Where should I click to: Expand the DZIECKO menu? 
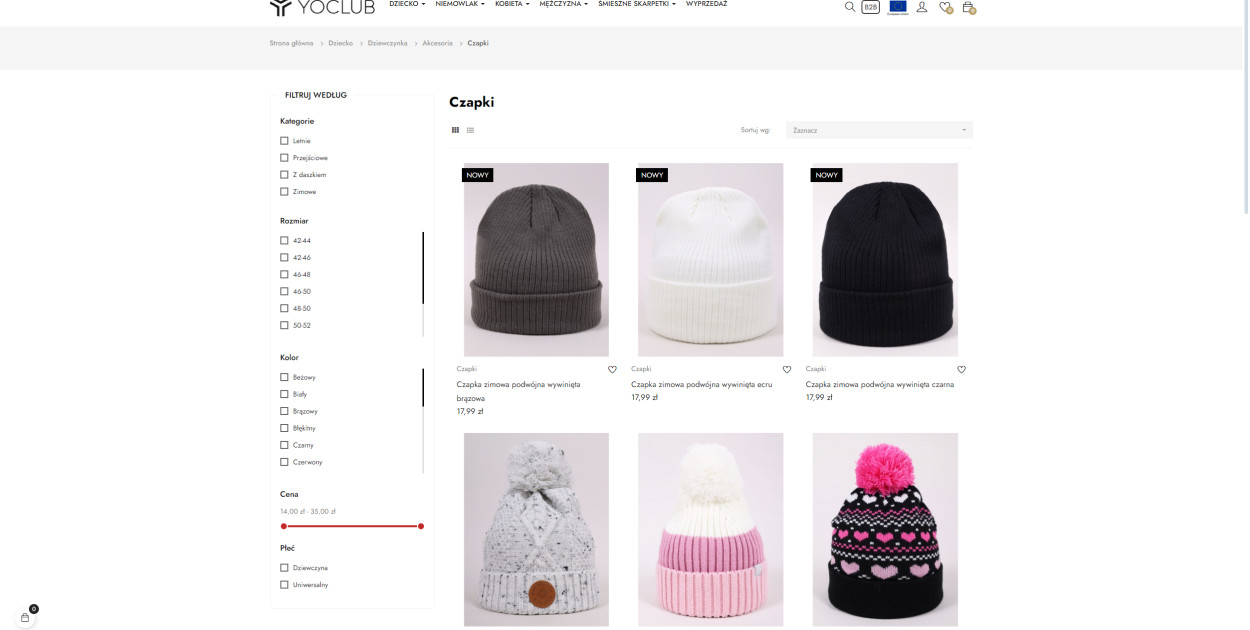pos(407,4)
